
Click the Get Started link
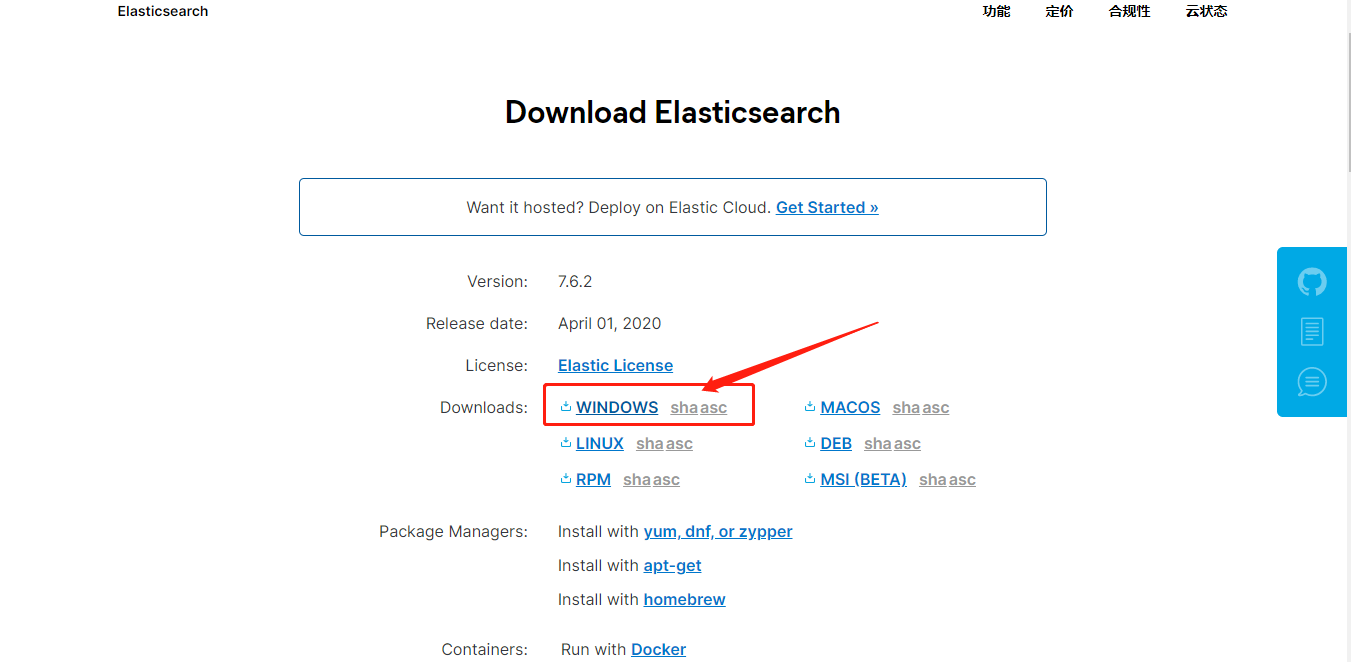click(x=827, y=207)
